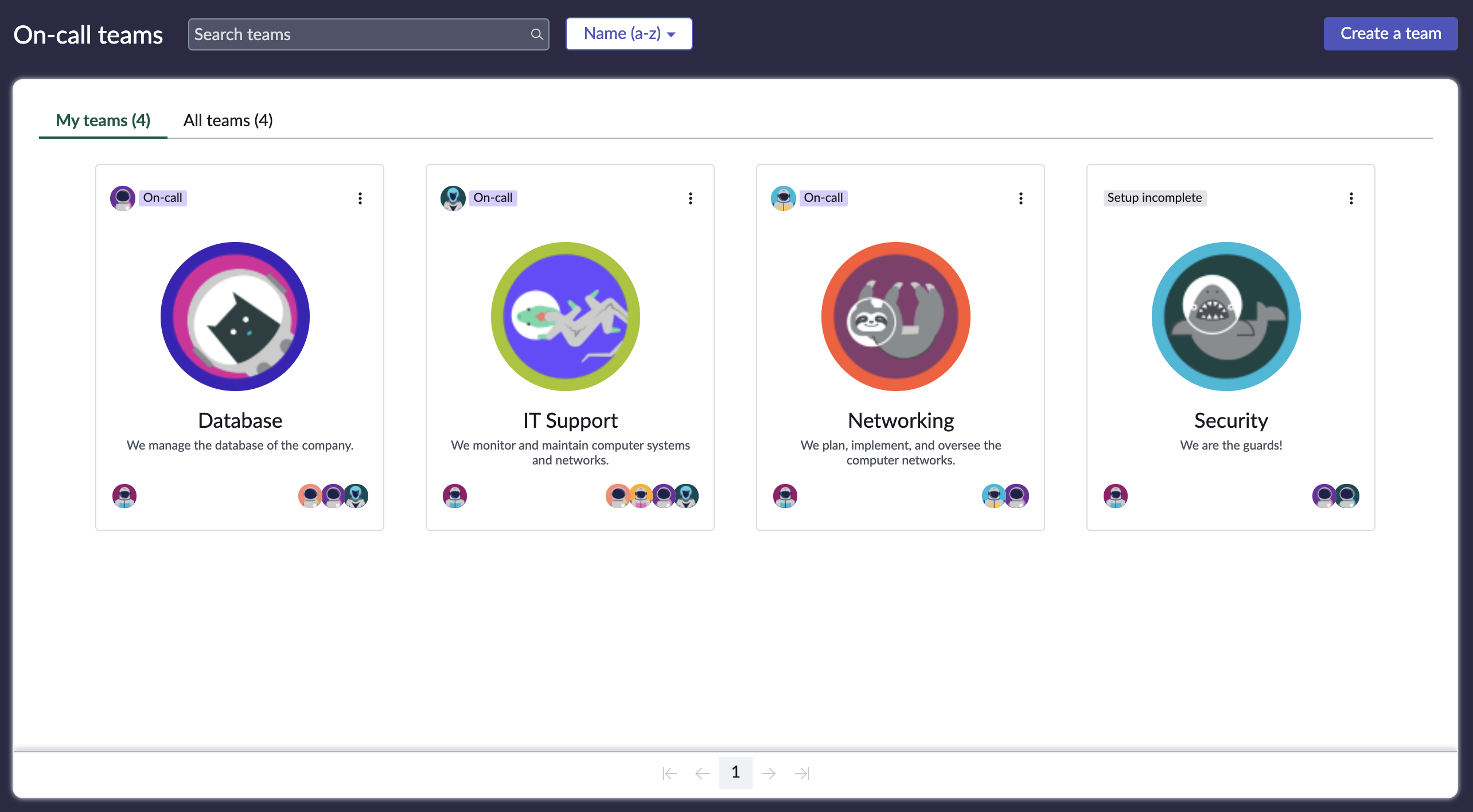
Task: Select page 1 in pagination
Action: (736, 772)
